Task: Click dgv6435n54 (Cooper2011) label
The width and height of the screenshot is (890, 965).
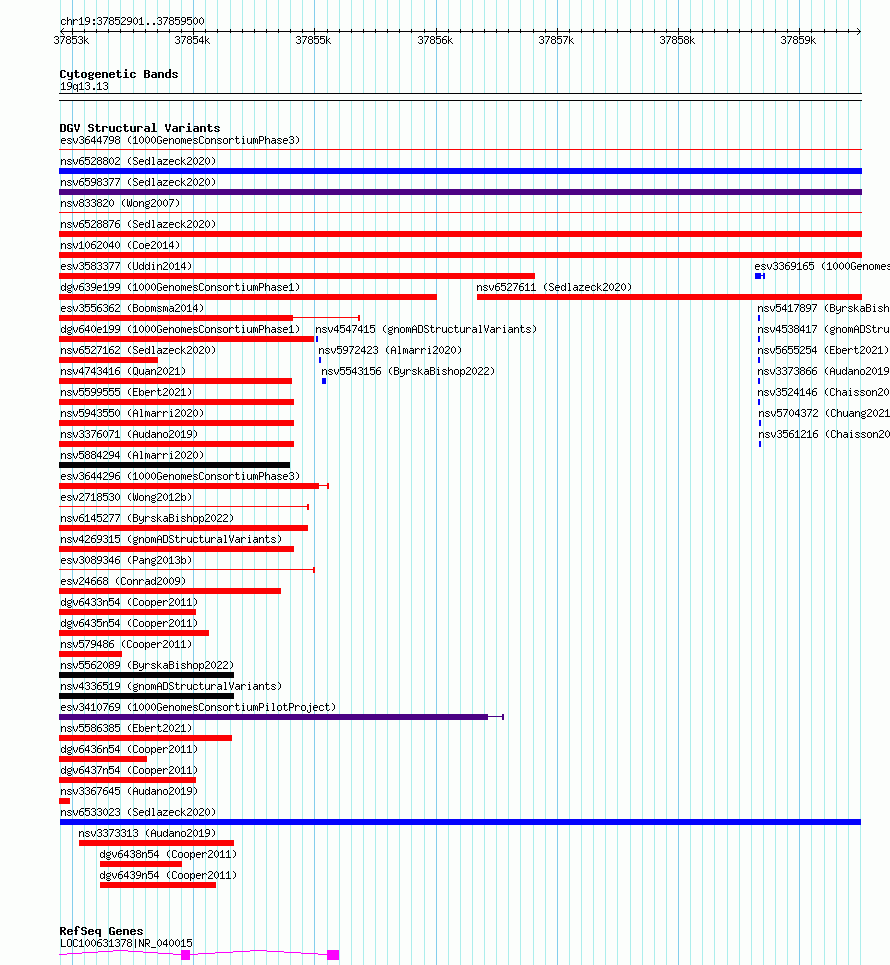Action: pos(129,623)
